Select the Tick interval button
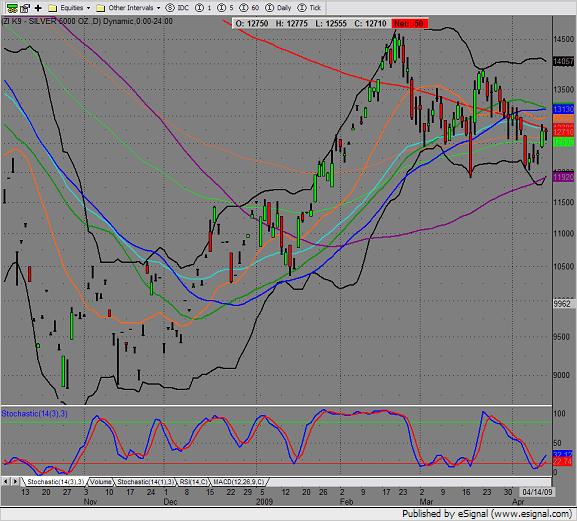The width and height of the screenshot is (577, 521). (309, 8)
